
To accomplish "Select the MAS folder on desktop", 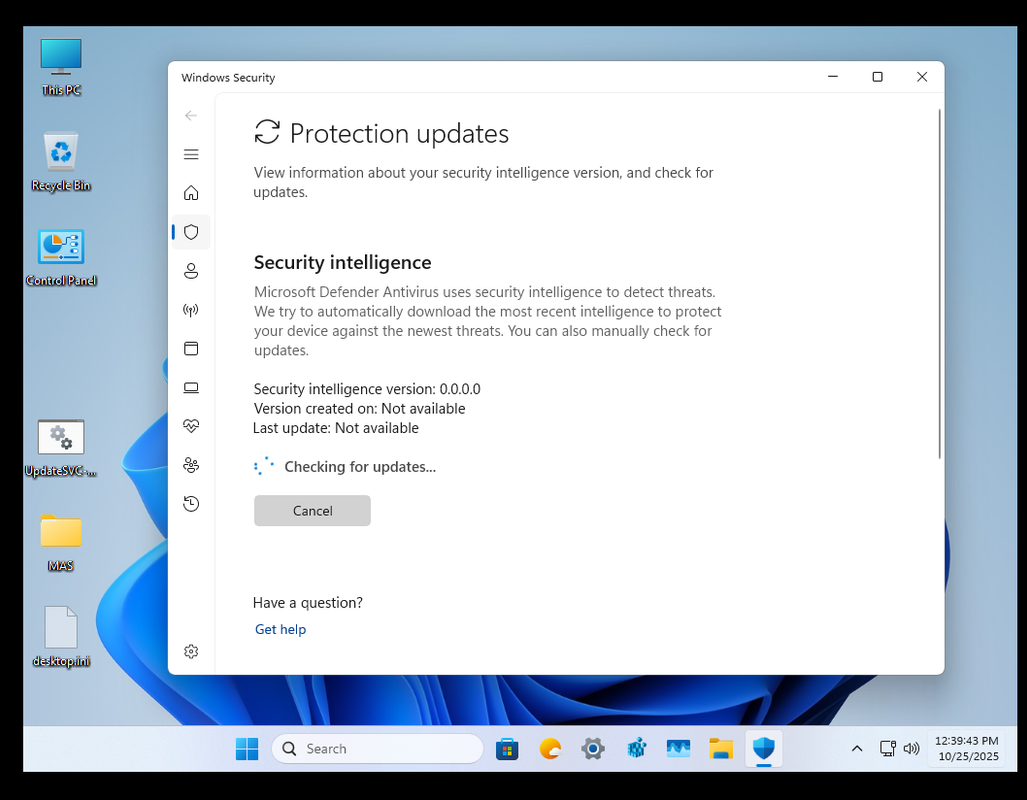I will (x=61, y=543).
